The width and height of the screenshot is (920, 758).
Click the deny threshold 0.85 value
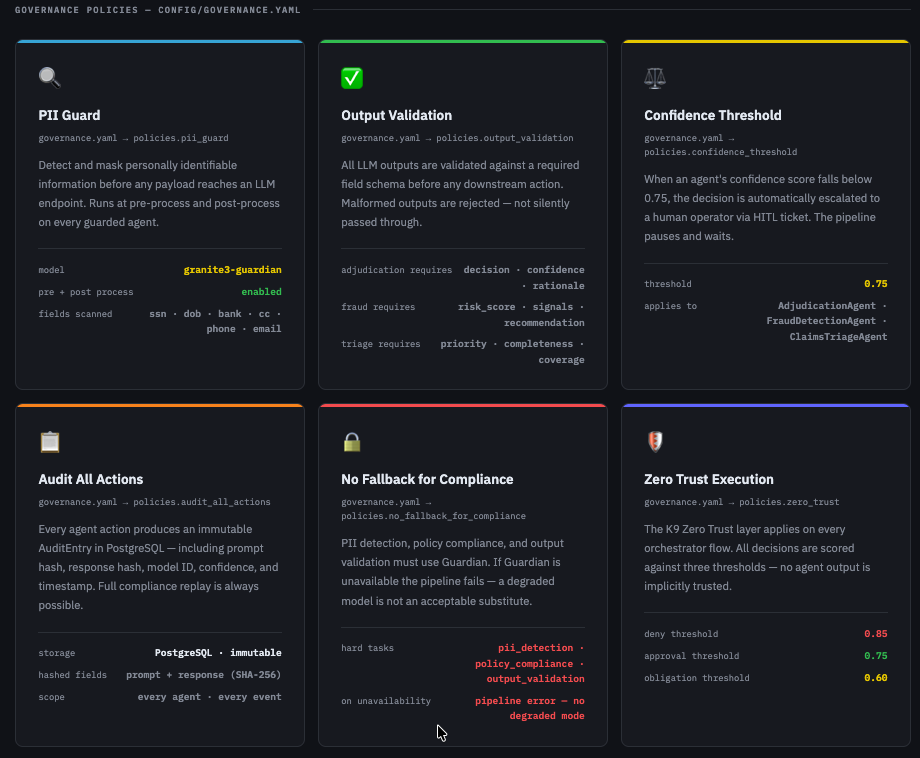[875, 634]
